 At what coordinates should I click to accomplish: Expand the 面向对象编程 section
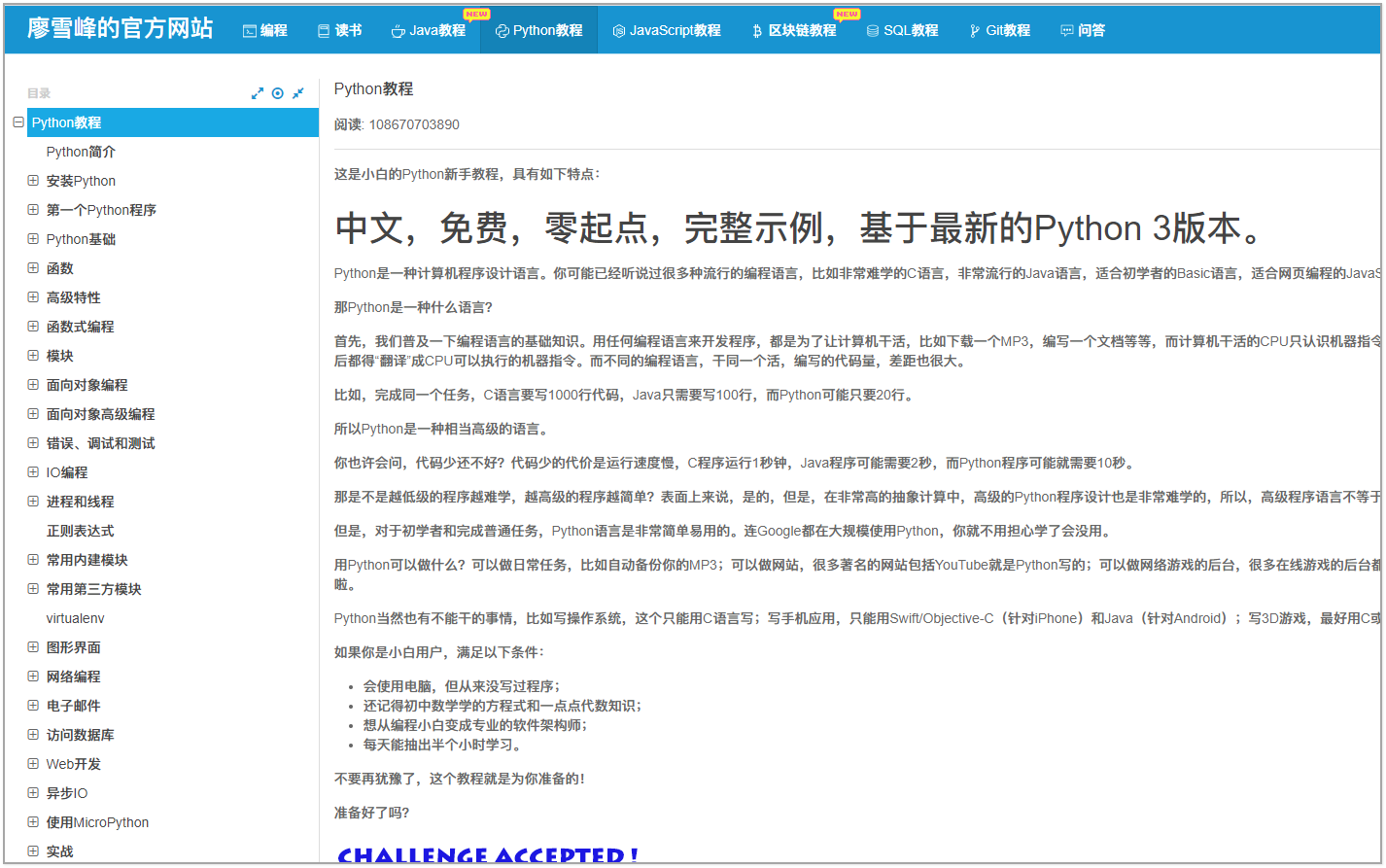[33, 385]
